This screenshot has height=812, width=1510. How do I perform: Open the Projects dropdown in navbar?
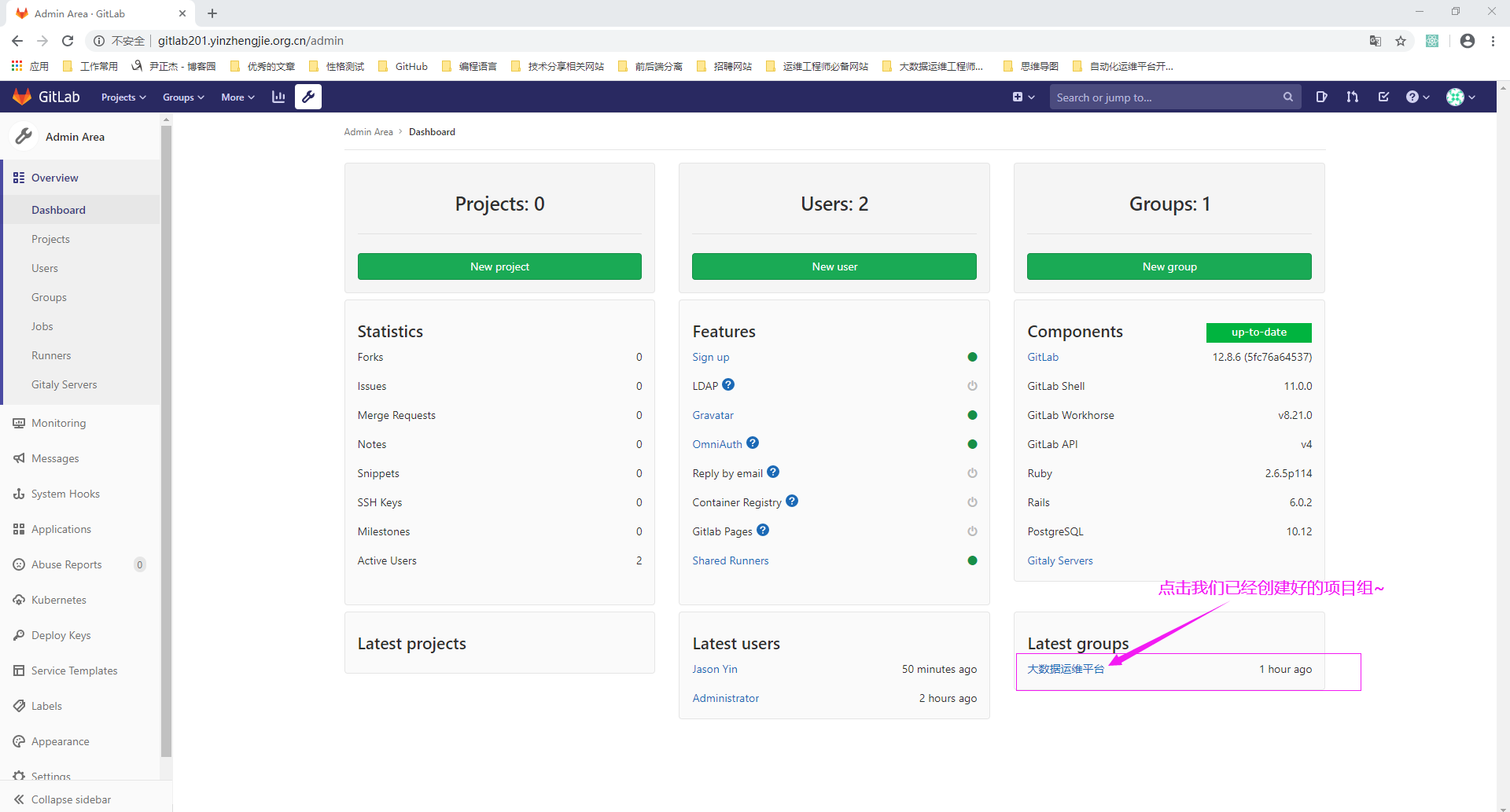click(123, 97)
